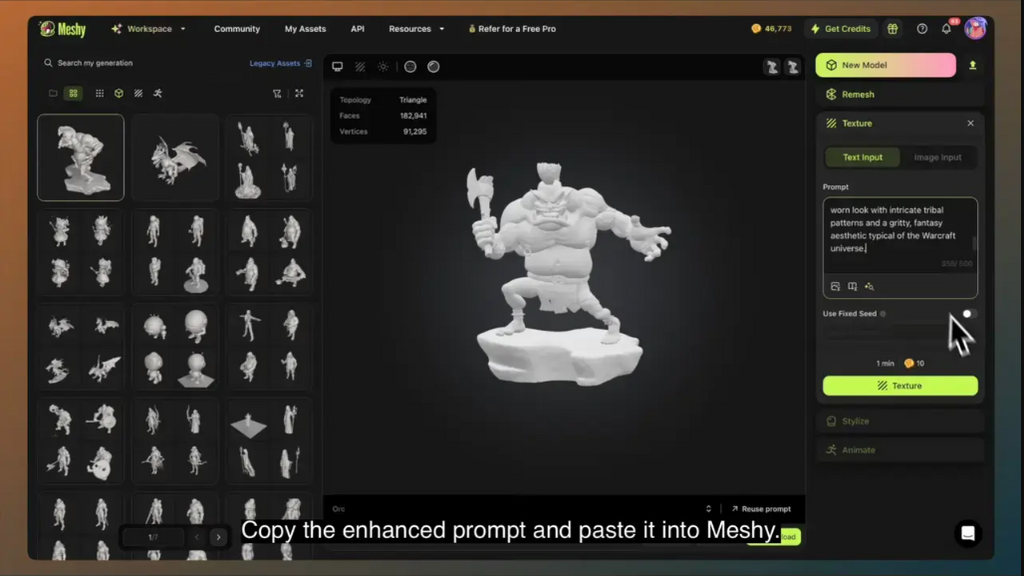Click the filter icon above the asset grid

click(x=278, y=93)
